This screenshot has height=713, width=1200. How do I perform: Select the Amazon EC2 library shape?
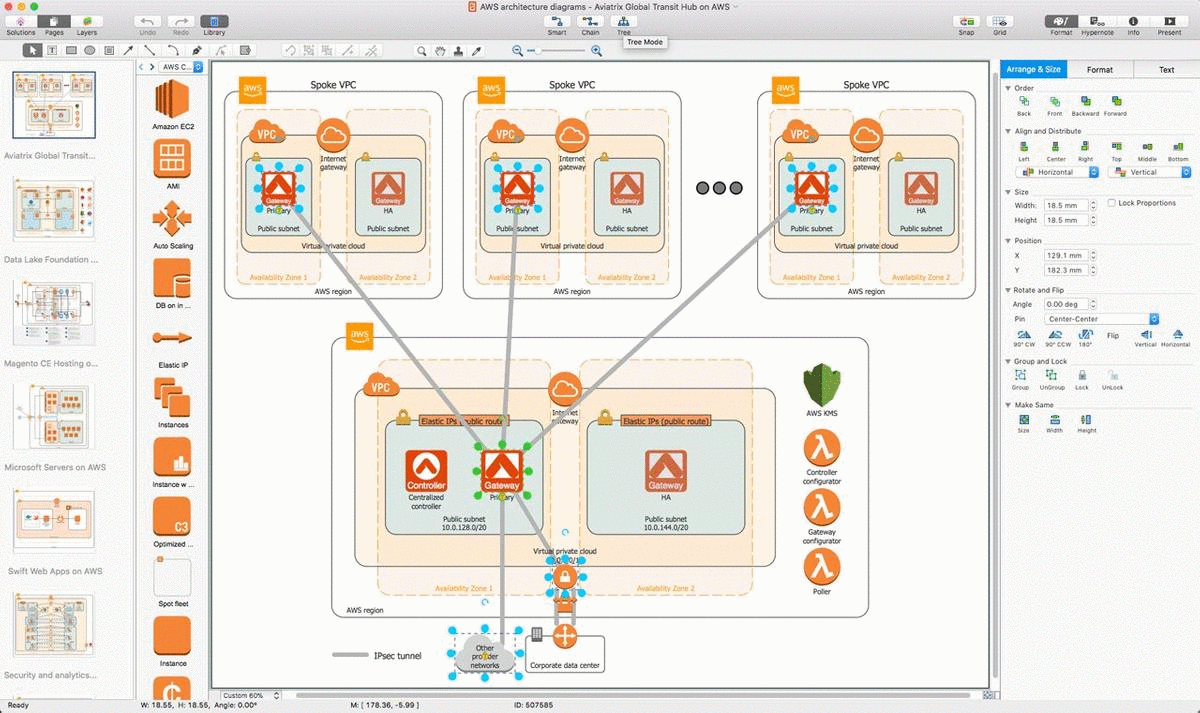pos(173,106)
